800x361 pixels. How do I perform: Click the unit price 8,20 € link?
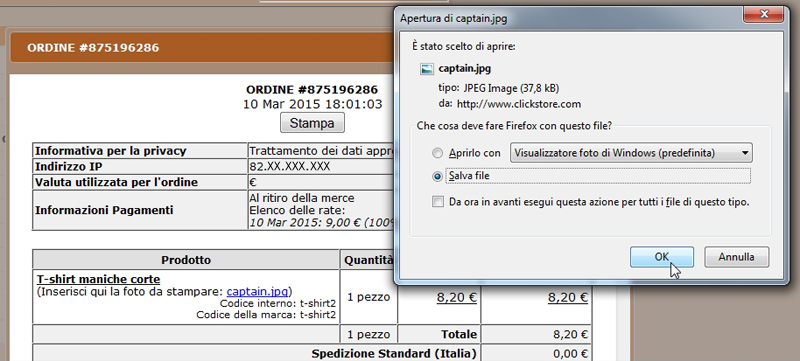[457, 297]
